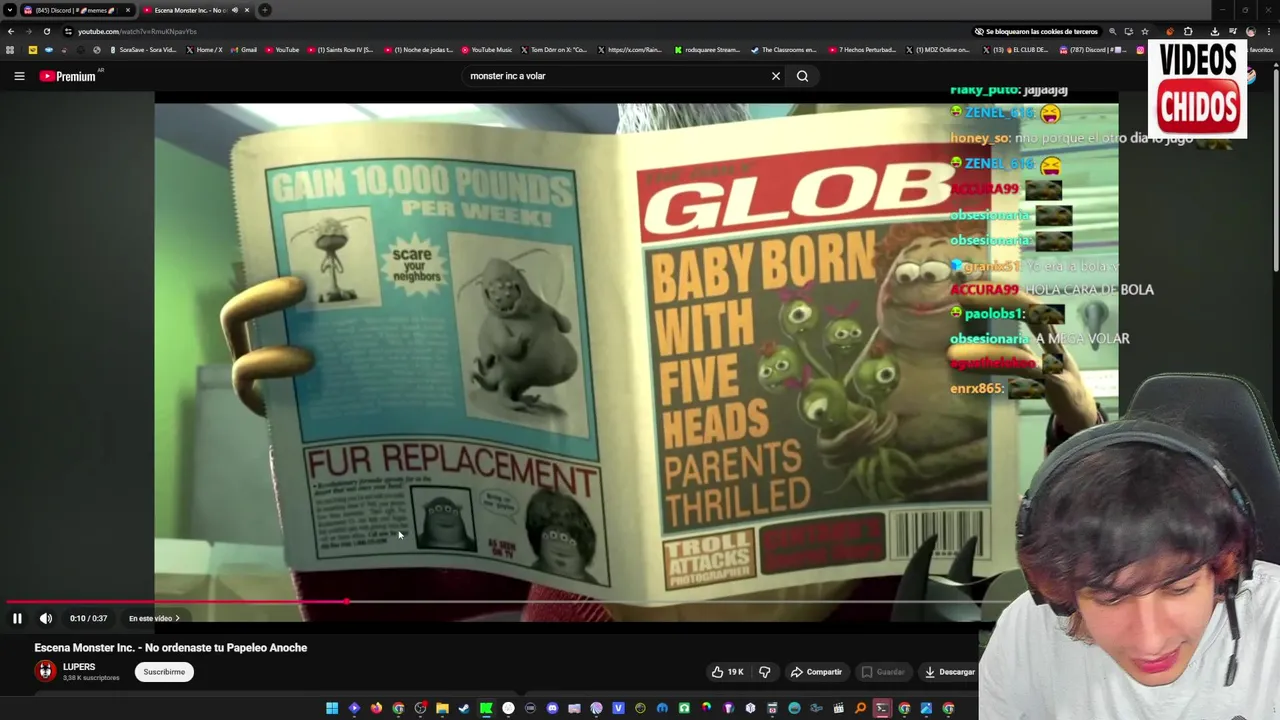Open the terminal app in the taskbar
The height and width of the screenshot is (720, 1280).
click(882, 708)
